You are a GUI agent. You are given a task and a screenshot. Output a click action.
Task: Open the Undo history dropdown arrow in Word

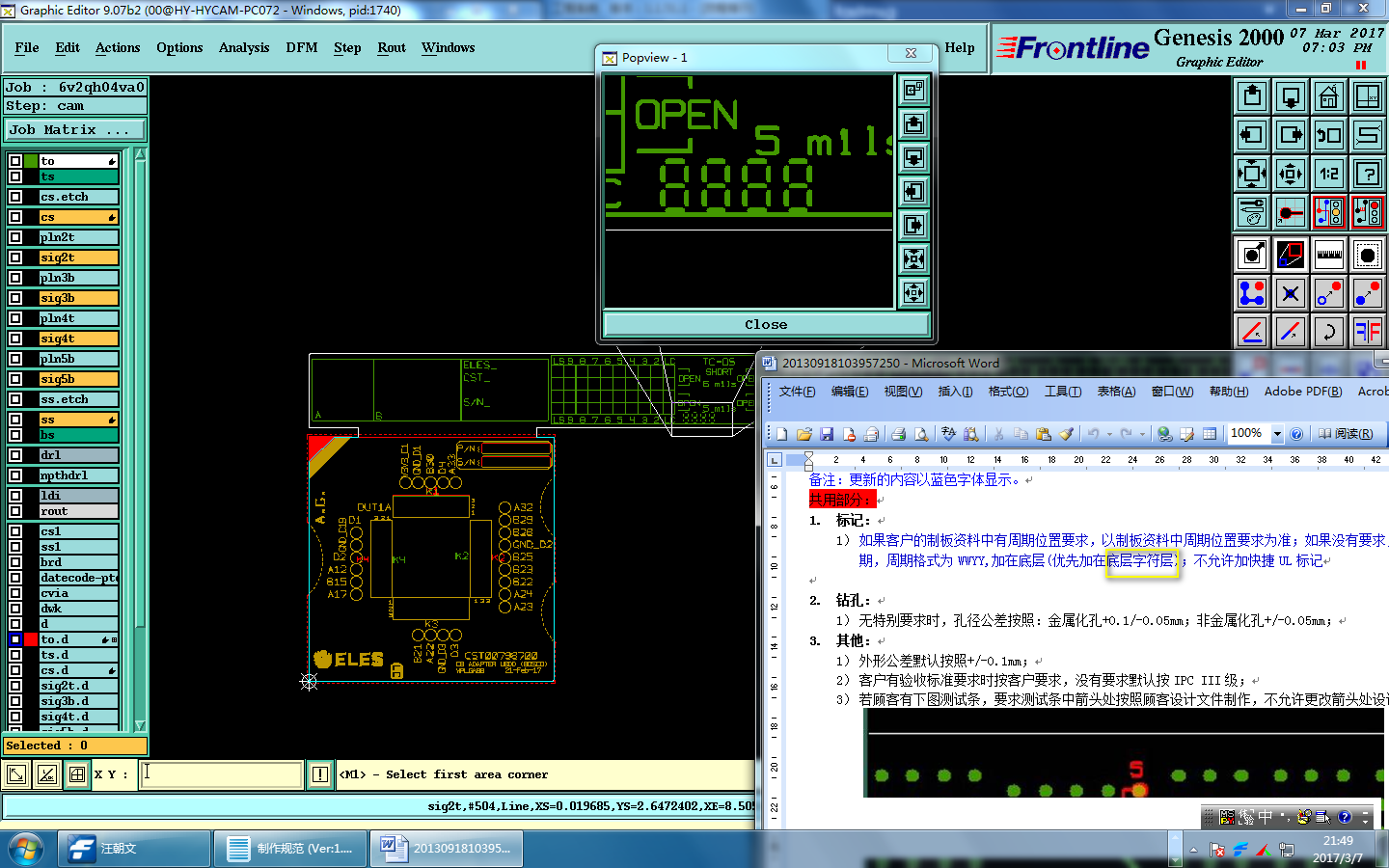click(x=1109, y=434)
